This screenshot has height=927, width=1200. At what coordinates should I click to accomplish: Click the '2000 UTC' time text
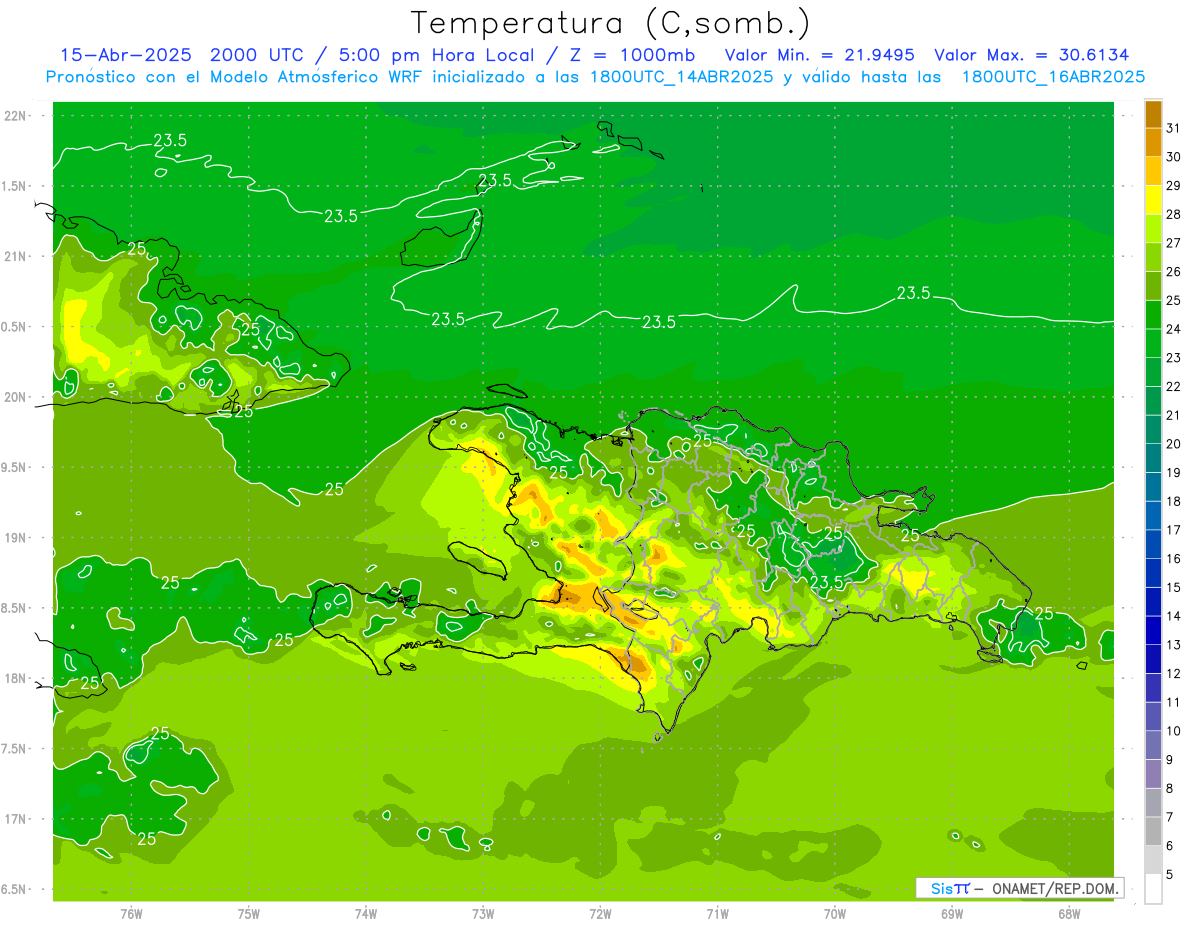pyautogui.click(x=256, y=55)
